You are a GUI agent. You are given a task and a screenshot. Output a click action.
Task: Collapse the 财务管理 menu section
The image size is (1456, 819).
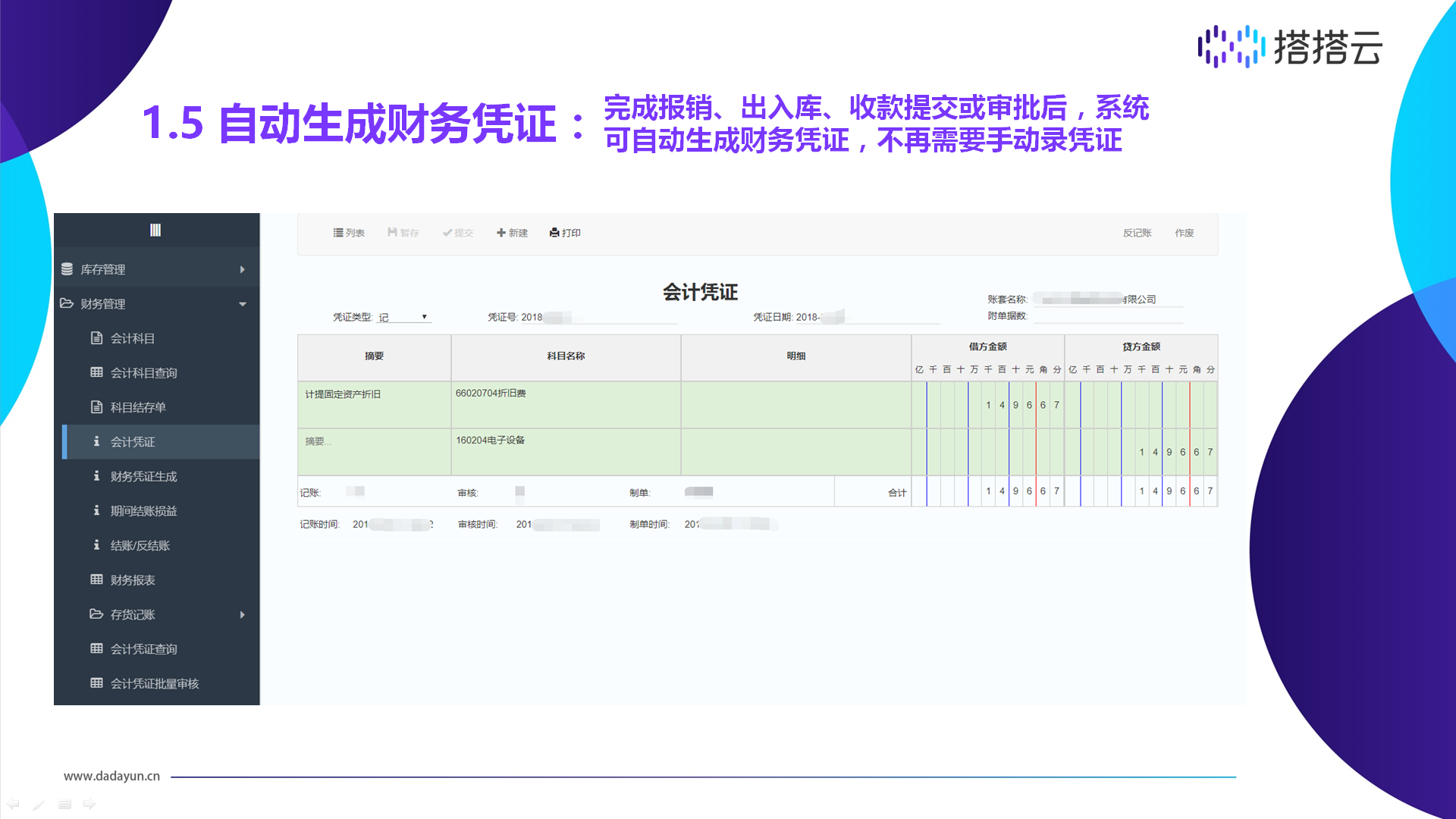pos(242,304)
